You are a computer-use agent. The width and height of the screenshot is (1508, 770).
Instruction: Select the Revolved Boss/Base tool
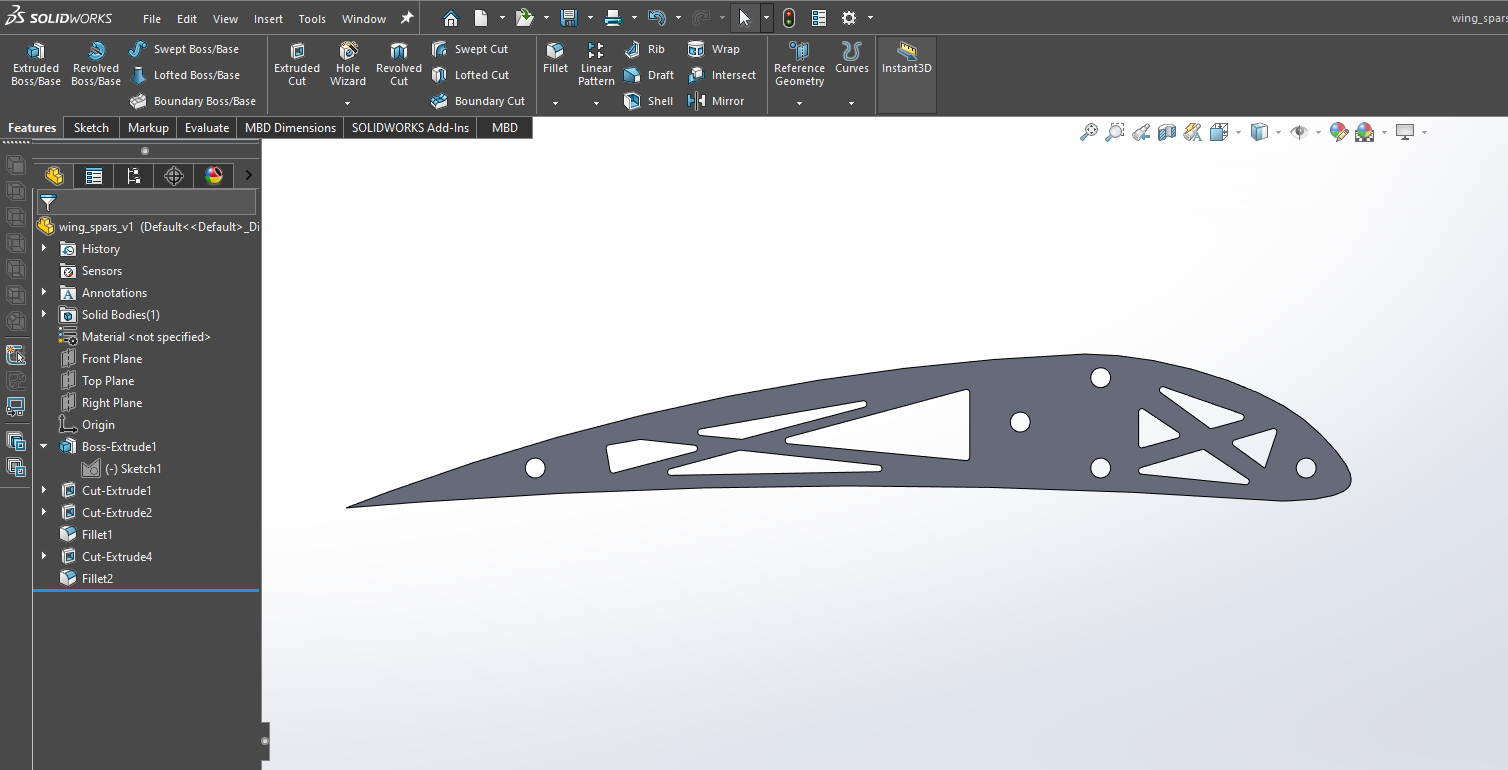[x=96, y=64]
